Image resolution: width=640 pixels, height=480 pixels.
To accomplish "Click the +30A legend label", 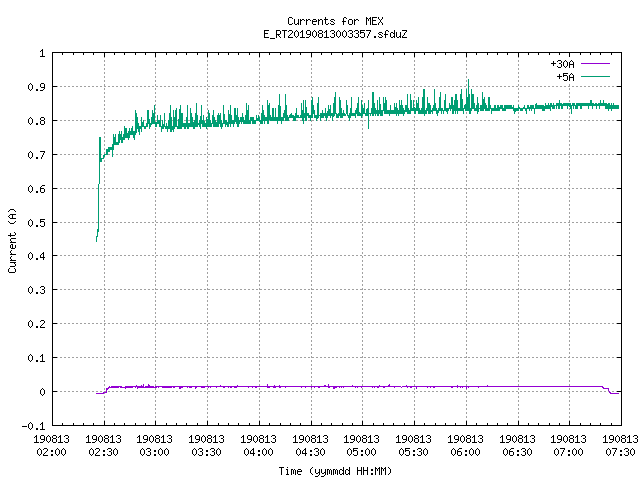I will point(562,64).
